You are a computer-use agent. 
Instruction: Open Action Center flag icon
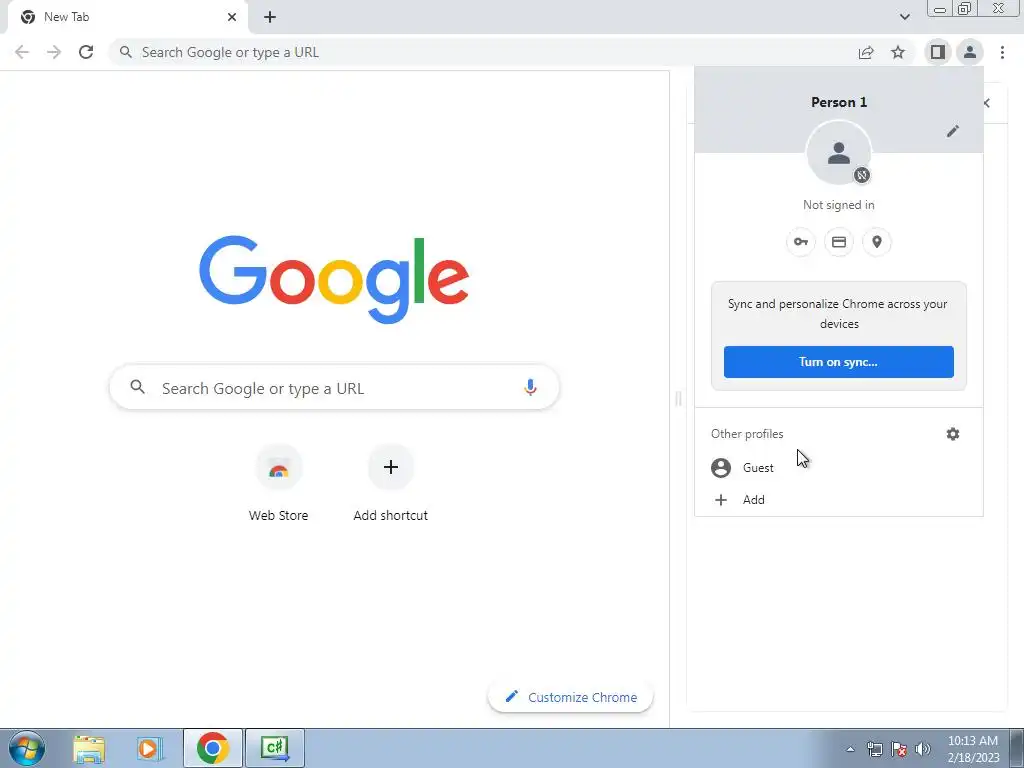tap(899, 749)
